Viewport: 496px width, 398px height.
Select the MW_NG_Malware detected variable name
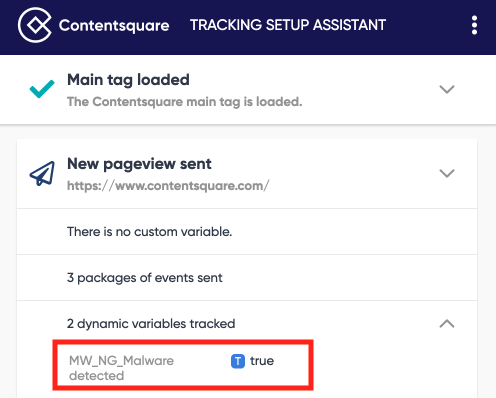coord(121,368)
